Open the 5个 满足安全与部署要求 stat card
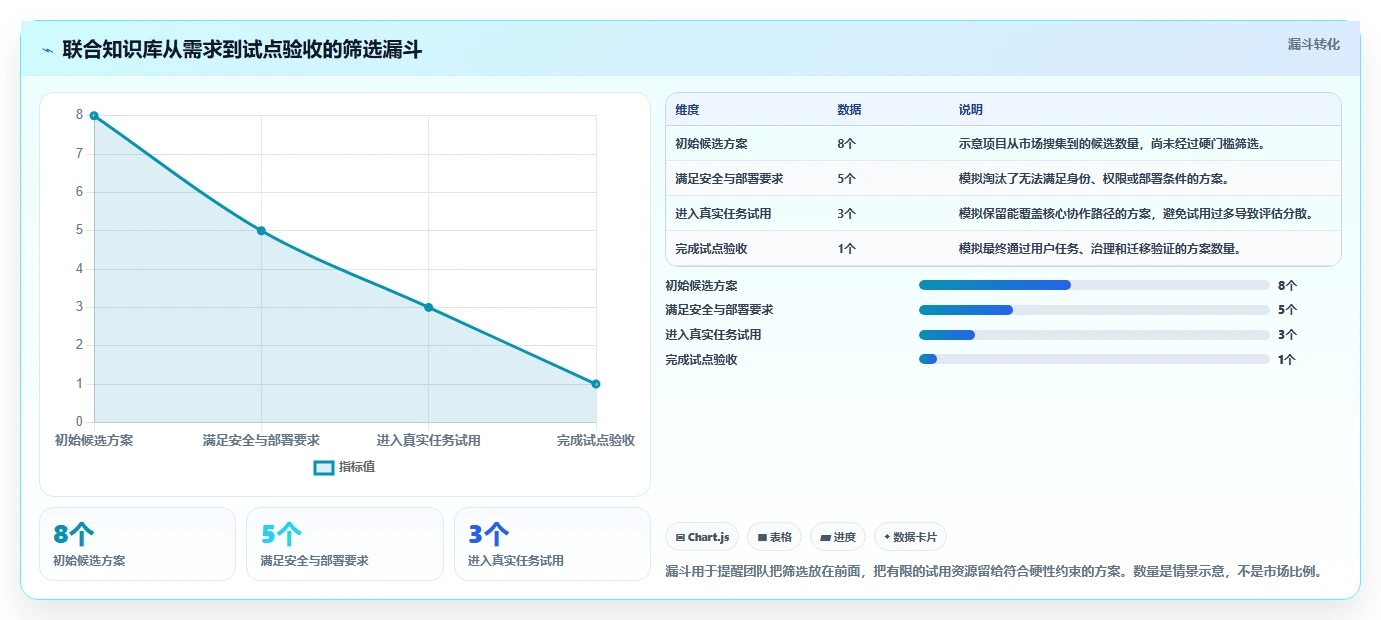The height and width of the screenshot is (620, 1381). [x=345, y=544]
